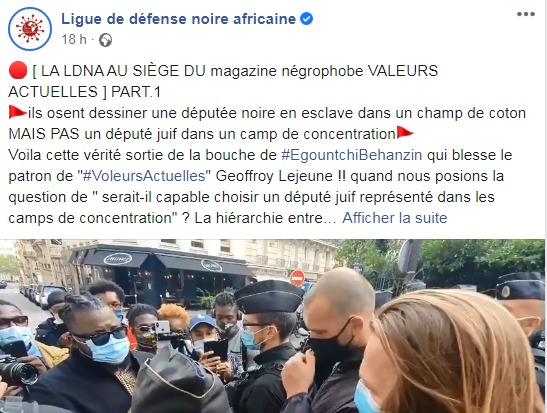The width and height of the screenshot is (547, 413).
Task: Click the LDNA page profile picture
Action: pyautogui.click(x=30, y=29)
